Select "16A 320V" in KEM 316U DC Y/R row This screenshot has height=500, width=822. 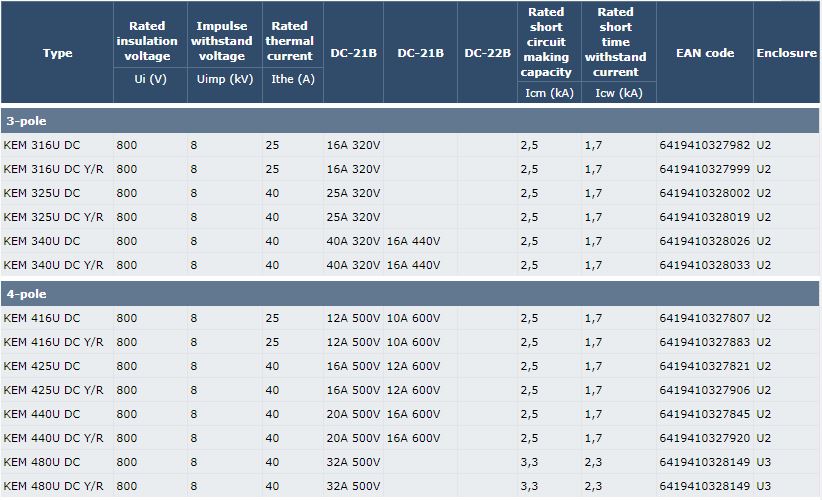pyautogui.click(x=353, y=169)
